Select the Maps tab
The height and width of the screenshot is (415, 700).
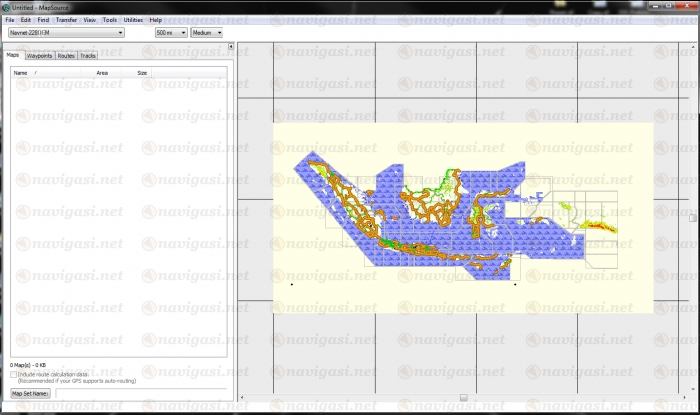coord(13,56)
